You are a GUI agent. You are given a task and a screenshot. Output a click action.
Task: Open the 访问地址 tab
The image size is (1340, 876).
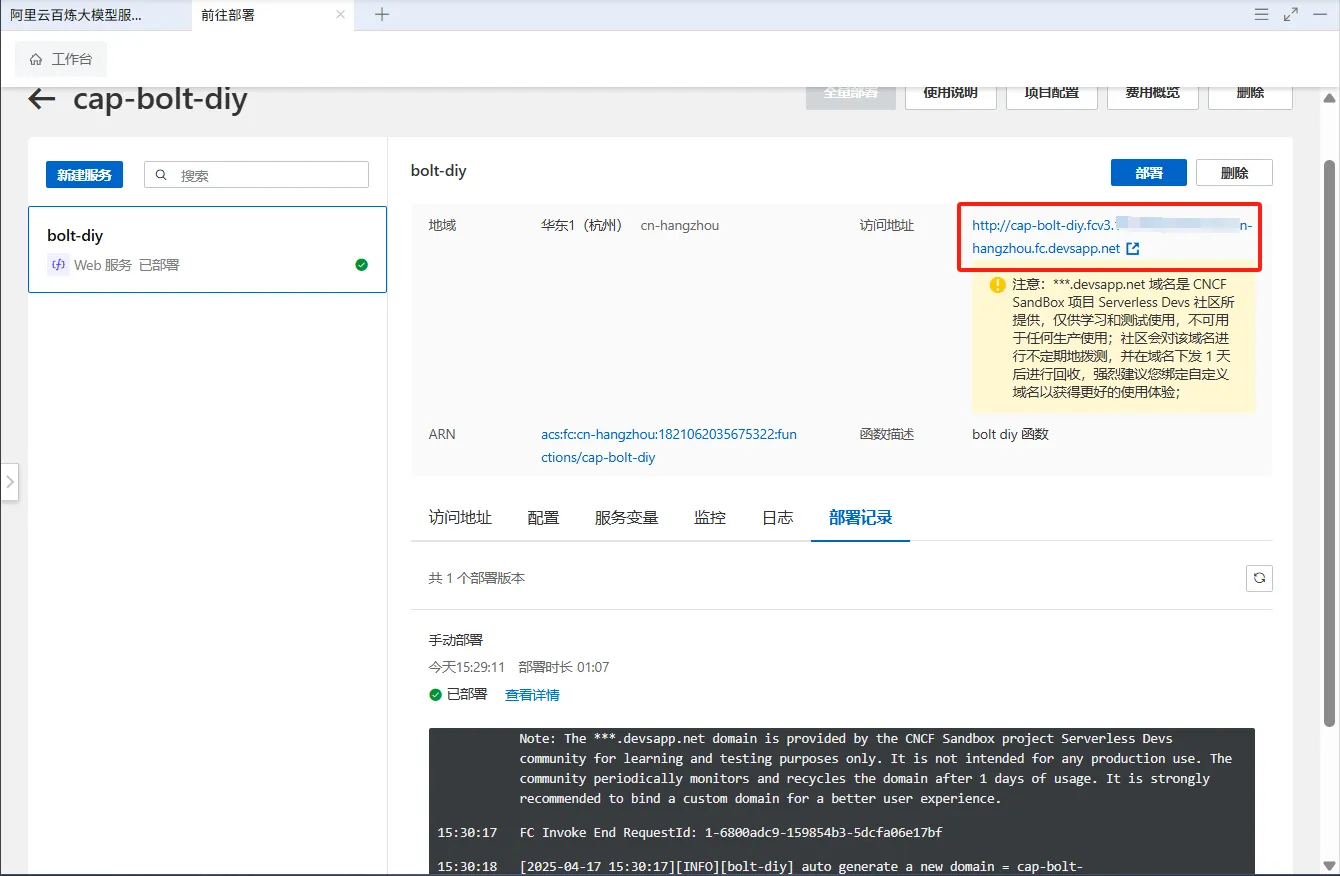click(460, 517)
